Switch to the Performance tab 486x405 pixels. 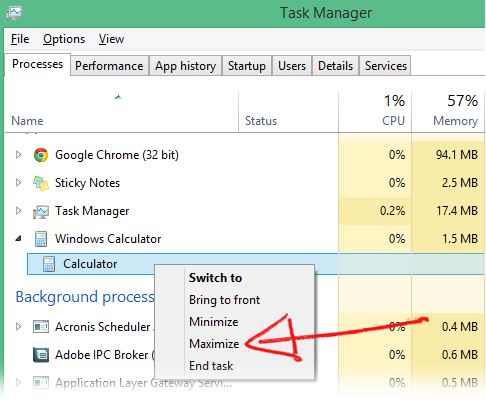click(109, 66)
